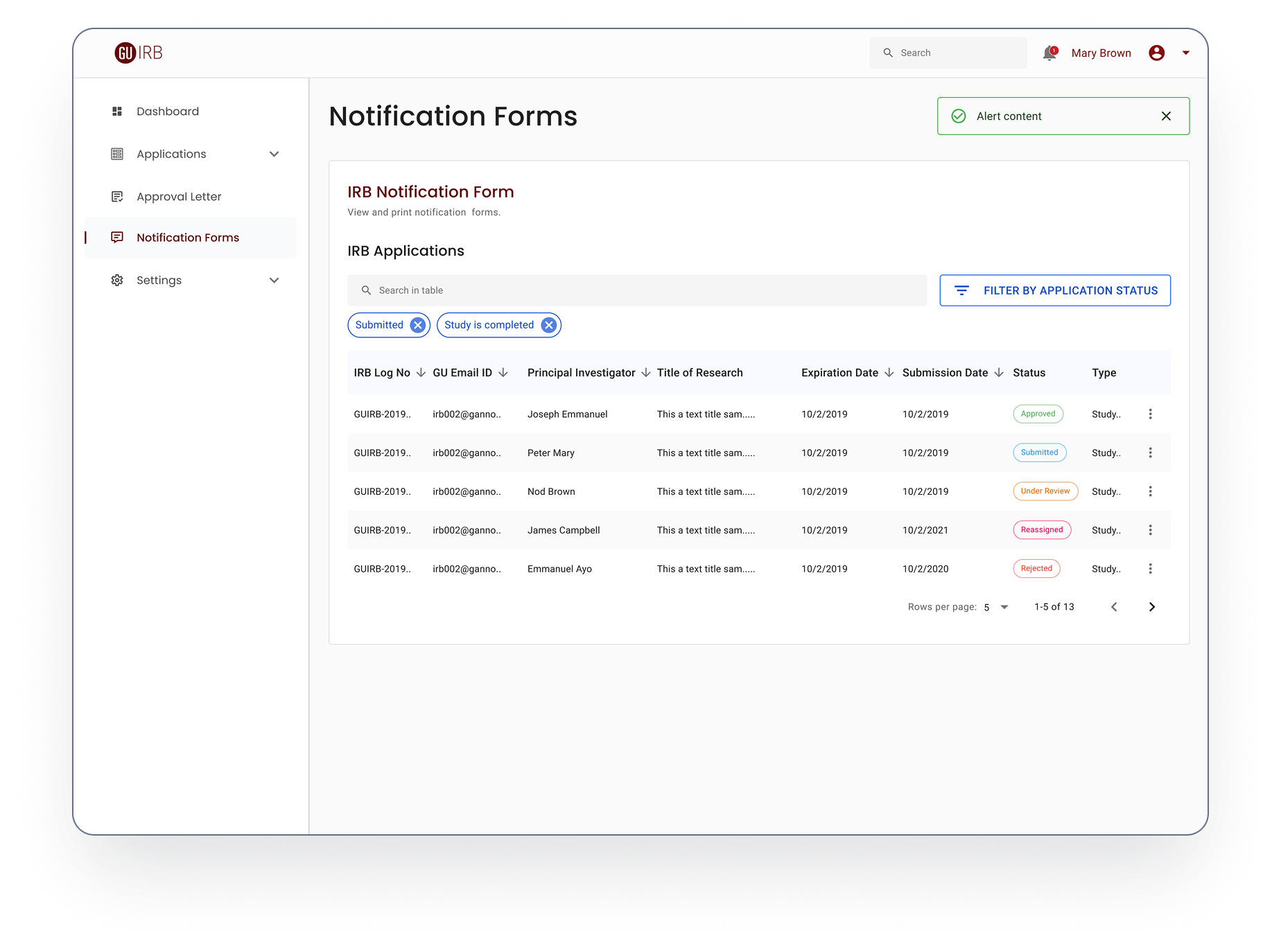Viewport: 1281px width, 952px height.
Task: Go to previous table page
Action: 1114,607
